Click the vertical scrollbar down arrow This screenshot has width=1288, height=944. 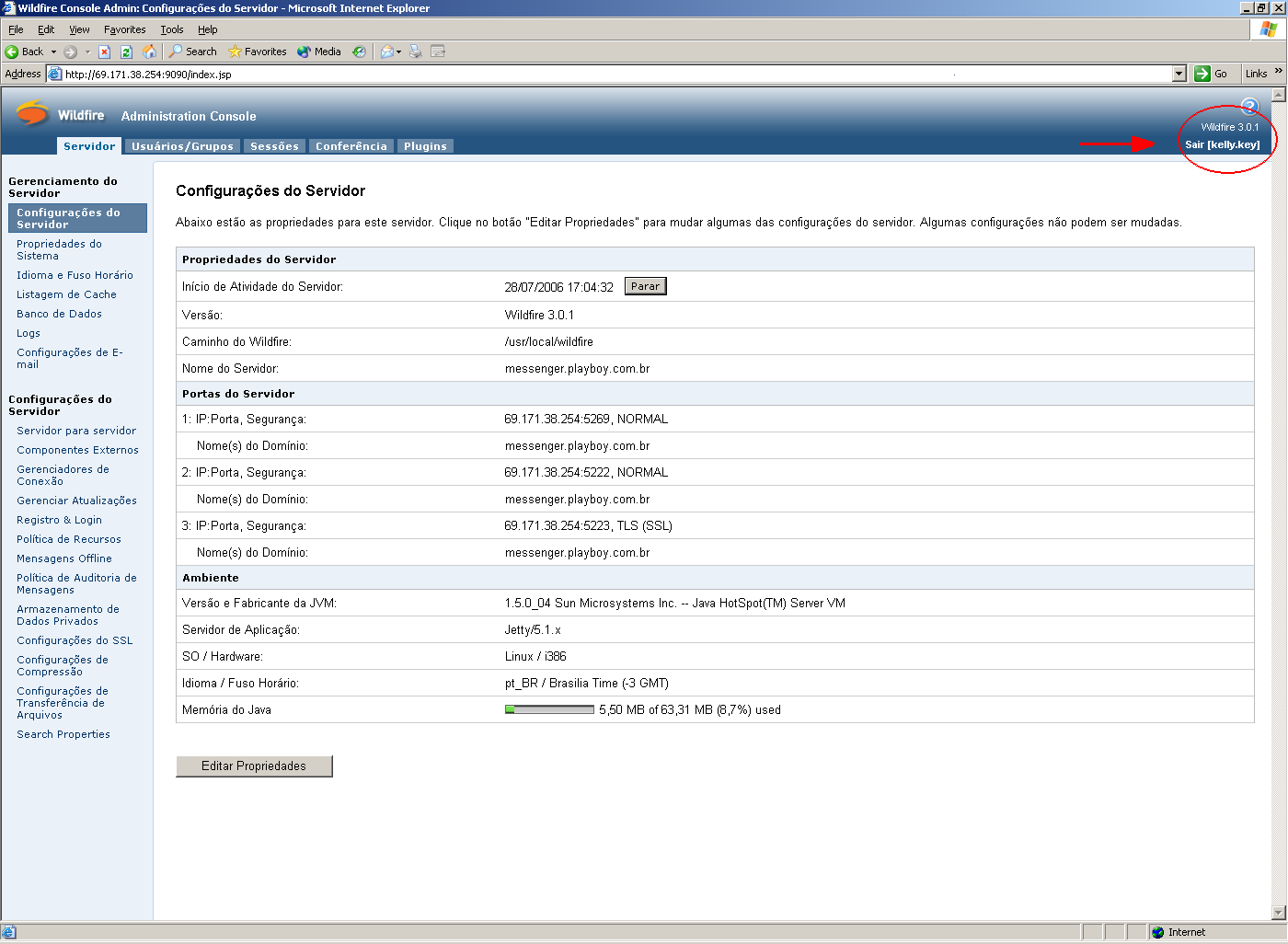pyautogui.click(x=1279, y=913)
